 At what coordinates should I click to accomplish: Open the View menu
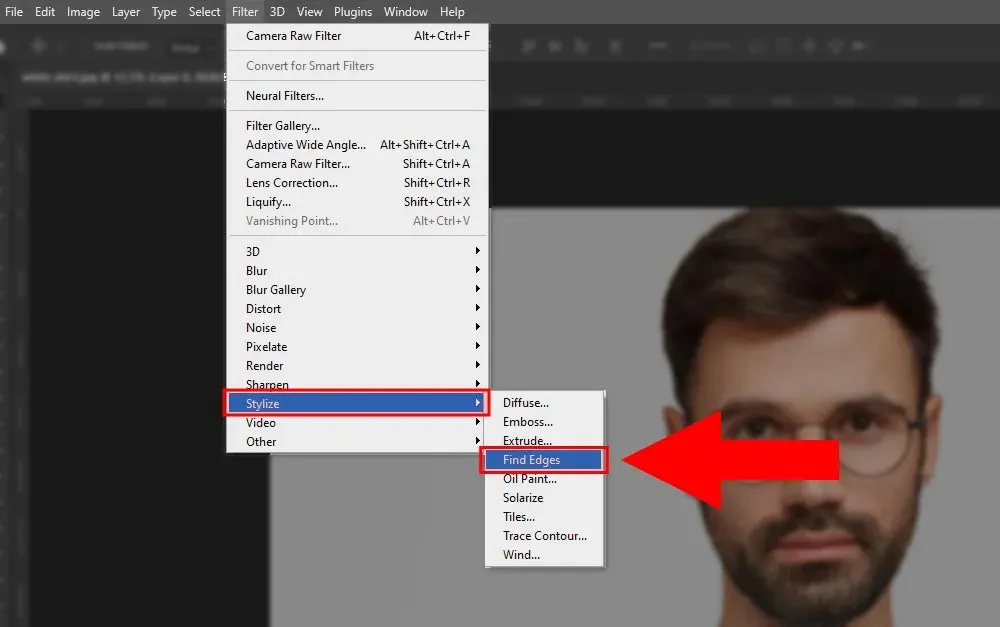pyautogui.click(x=309, y=11)
